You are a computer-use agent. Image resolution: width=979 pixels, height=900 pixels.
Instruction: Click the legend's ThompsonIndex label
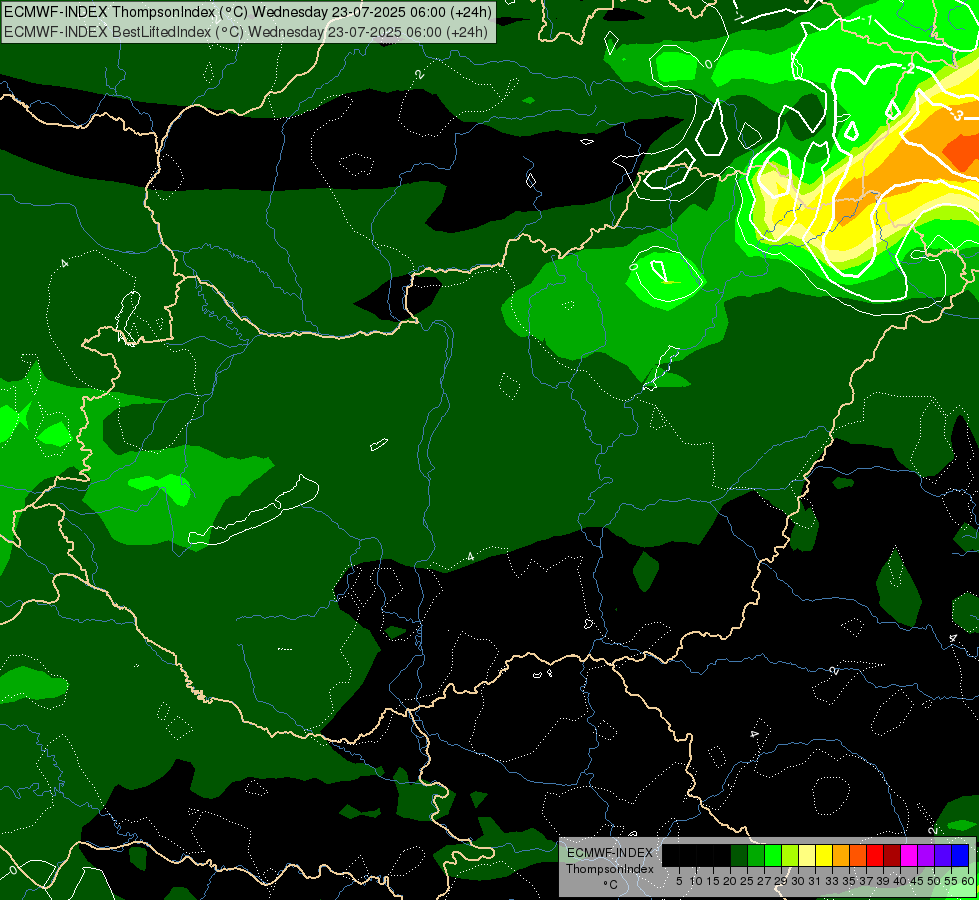[610, 869]
